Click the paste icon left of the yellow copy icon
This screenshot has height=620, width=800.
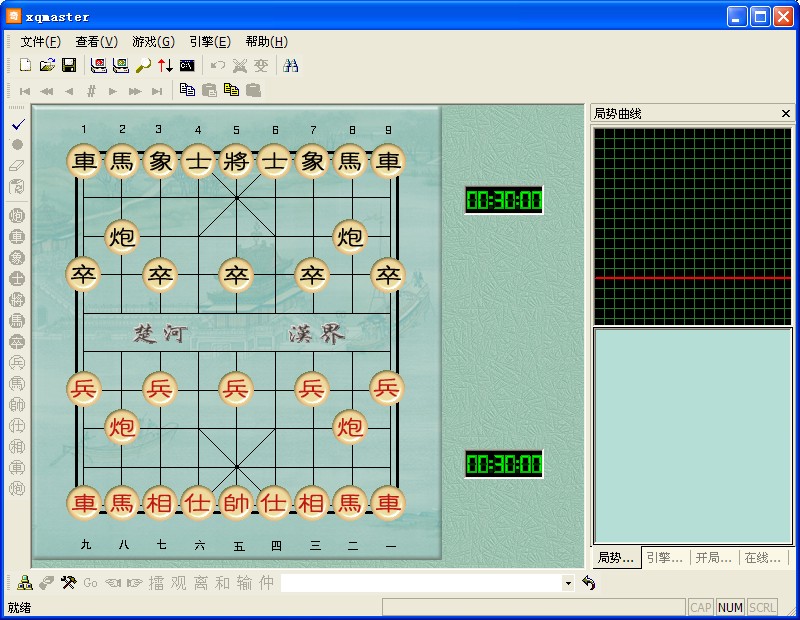coord(209,90)
